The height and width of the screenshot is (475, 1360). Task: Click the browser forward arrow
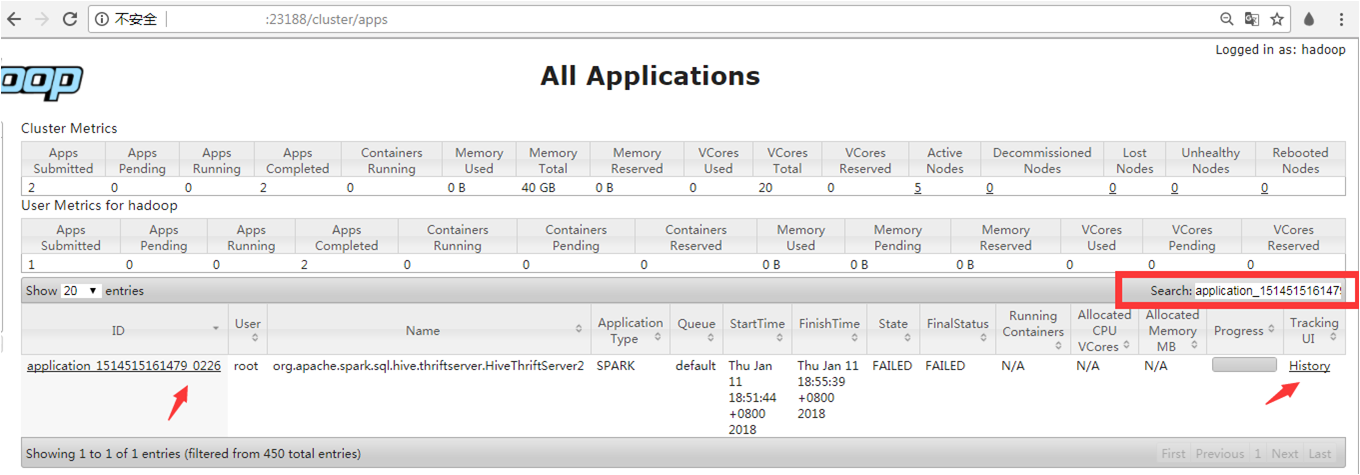pos(41,19)
